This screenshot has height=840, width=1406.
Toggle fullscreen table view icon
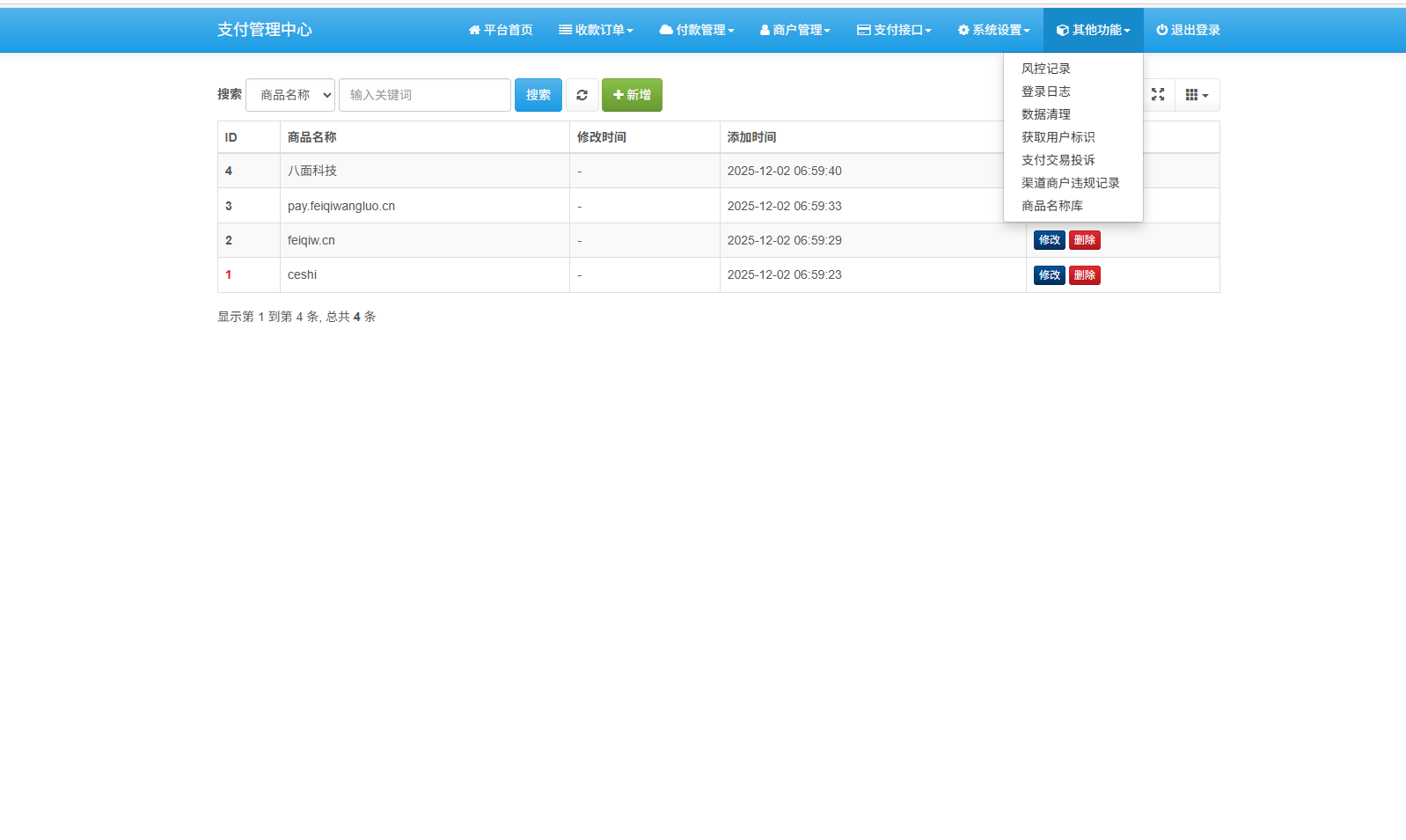click(x=1158, y=95)
